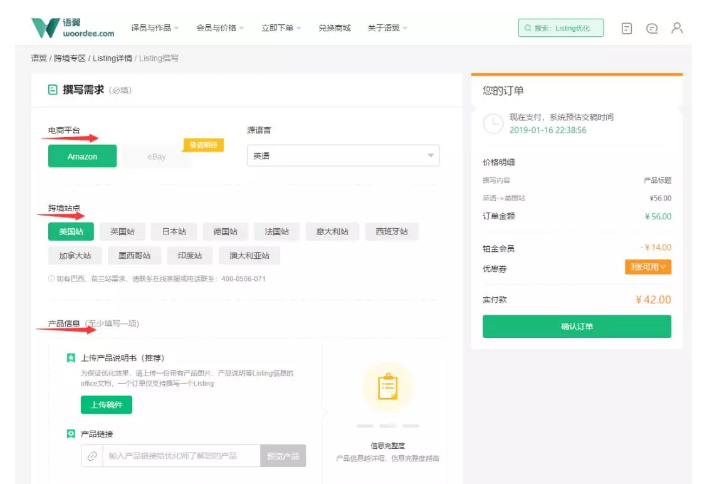
Task: Click the estimated delivery time 2019-01-16 22:38:56
Action: point(548,130)
